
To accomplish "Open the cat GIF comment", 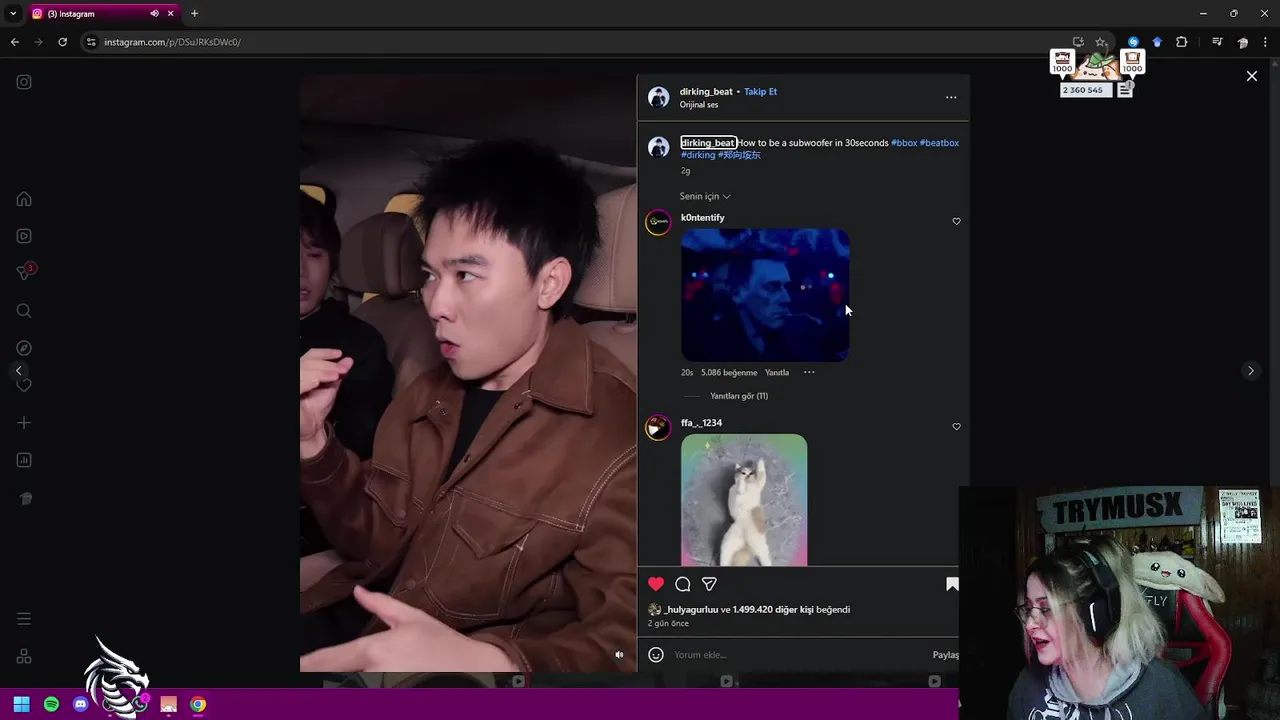I will [x=744, y=500].
